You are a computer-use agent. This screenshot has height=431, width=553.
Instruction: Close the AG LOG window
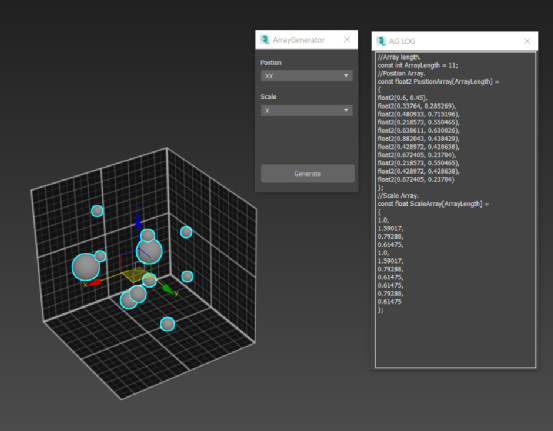point(527,41)
